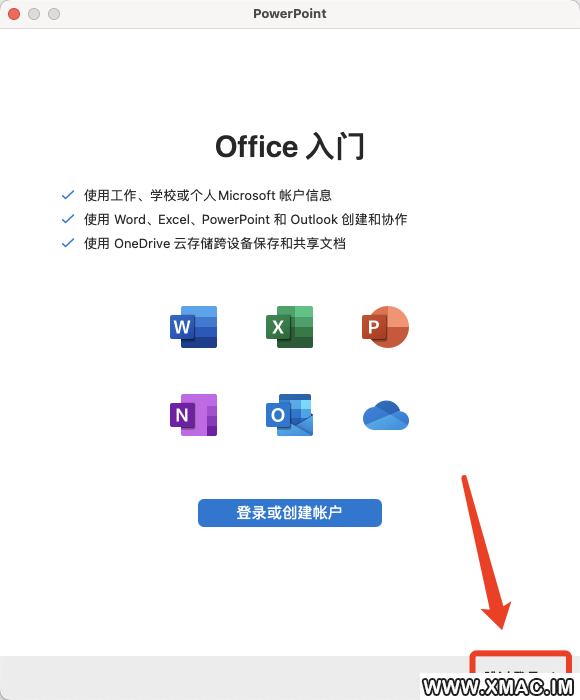This screenshot has width=580, height=700.
Task: Click the Word app icon
Action: coord(193,327)
